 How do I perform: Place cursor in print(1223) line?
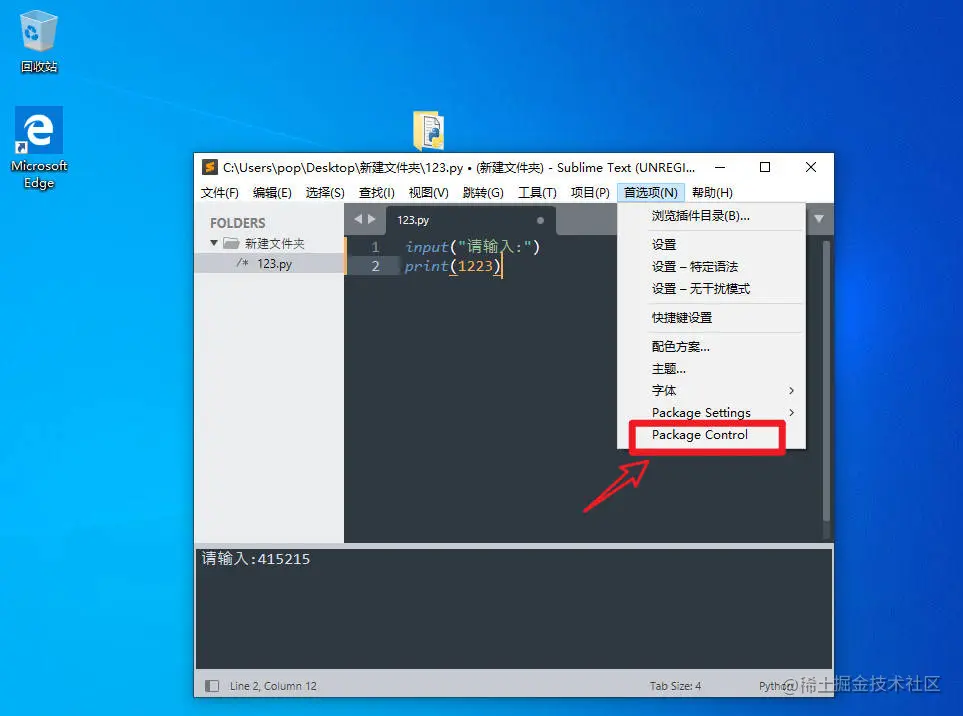point(453,266)
